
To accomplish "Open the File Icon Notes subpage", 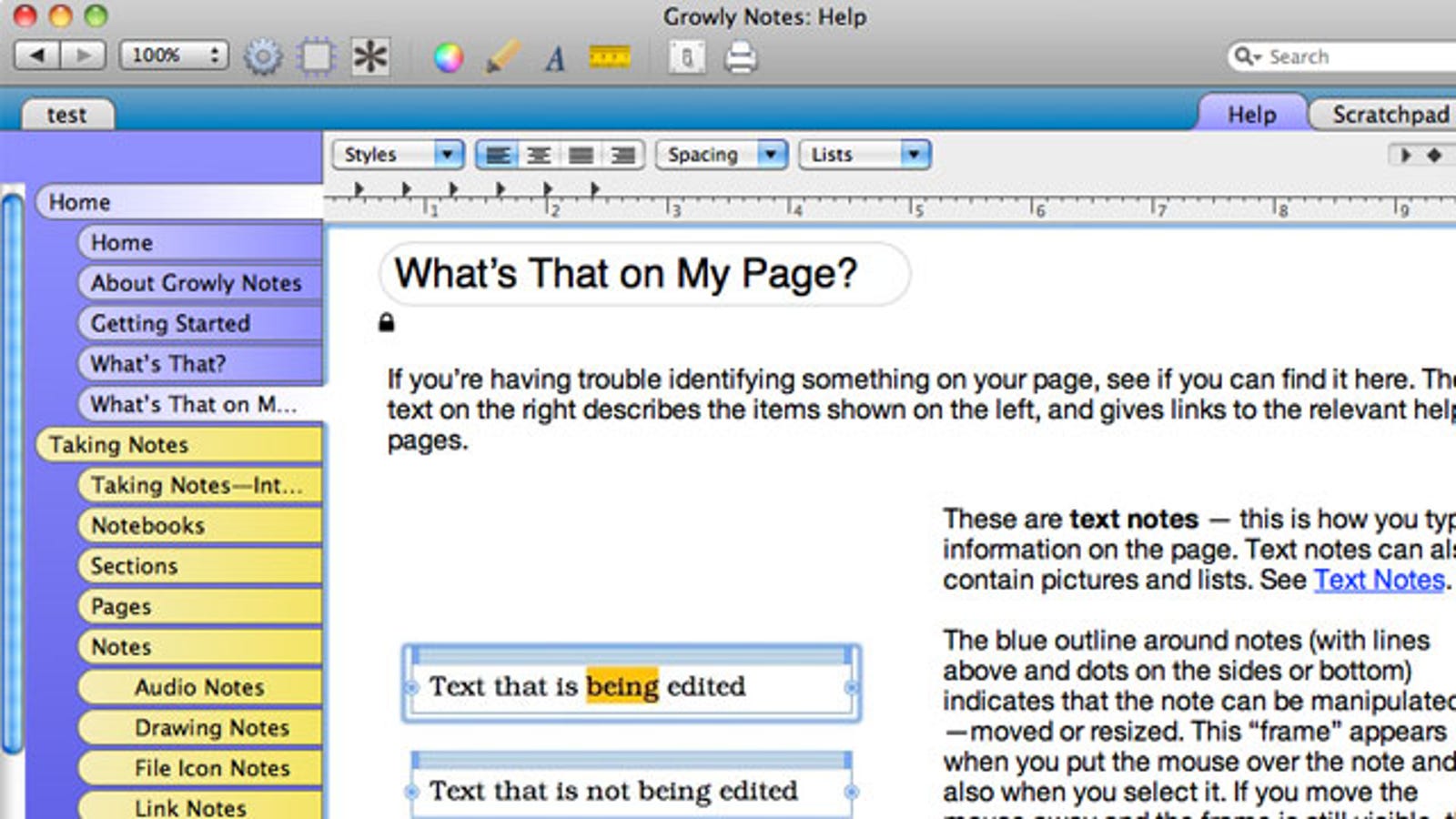I will [200, 769].
